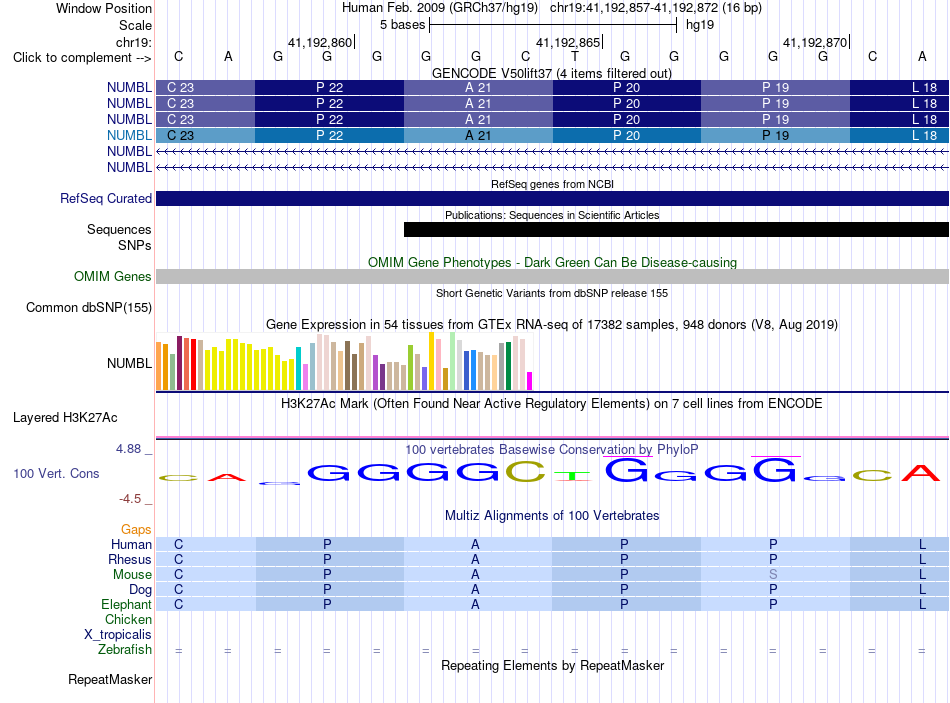The image size is (950, 703).
Task: Click the NUMBL label beside GTEx chart
Action: [x=129, y=363]
